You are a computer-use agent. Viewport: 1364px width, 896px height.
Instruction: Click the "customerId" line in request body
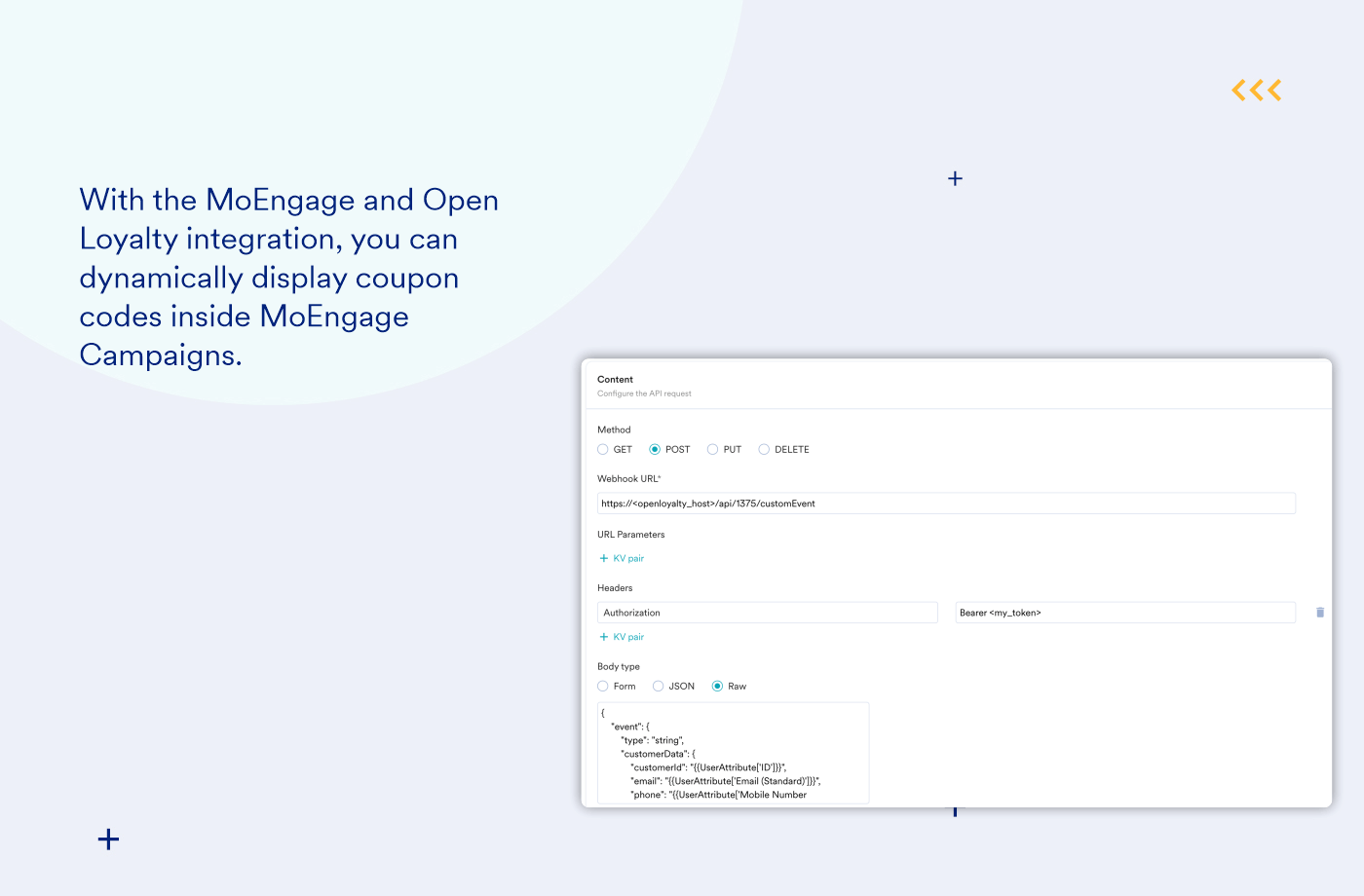point(708,767)
